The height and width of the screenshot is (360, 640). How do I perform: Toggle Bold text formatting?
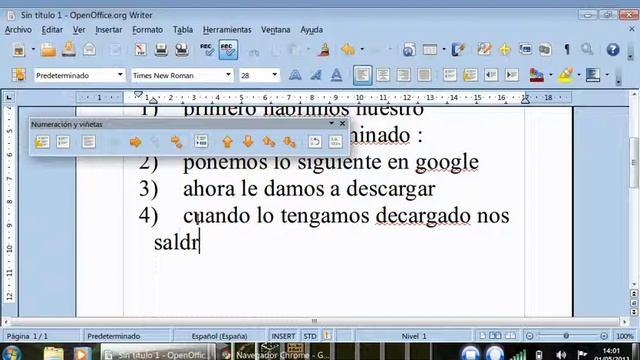coord(295,75)
